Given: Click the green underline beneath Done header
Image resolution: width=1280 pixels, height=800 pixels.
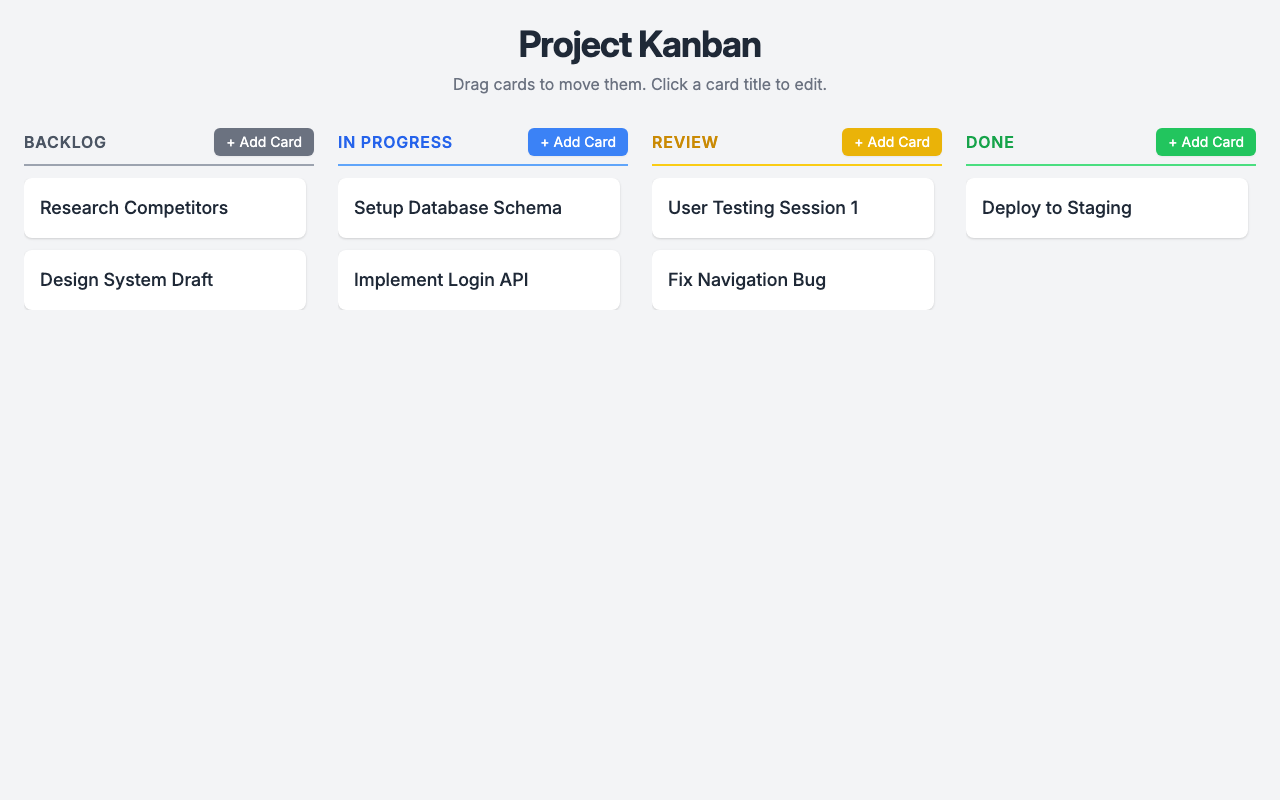Looking at the screenshot, I should tap(1110, 164).
